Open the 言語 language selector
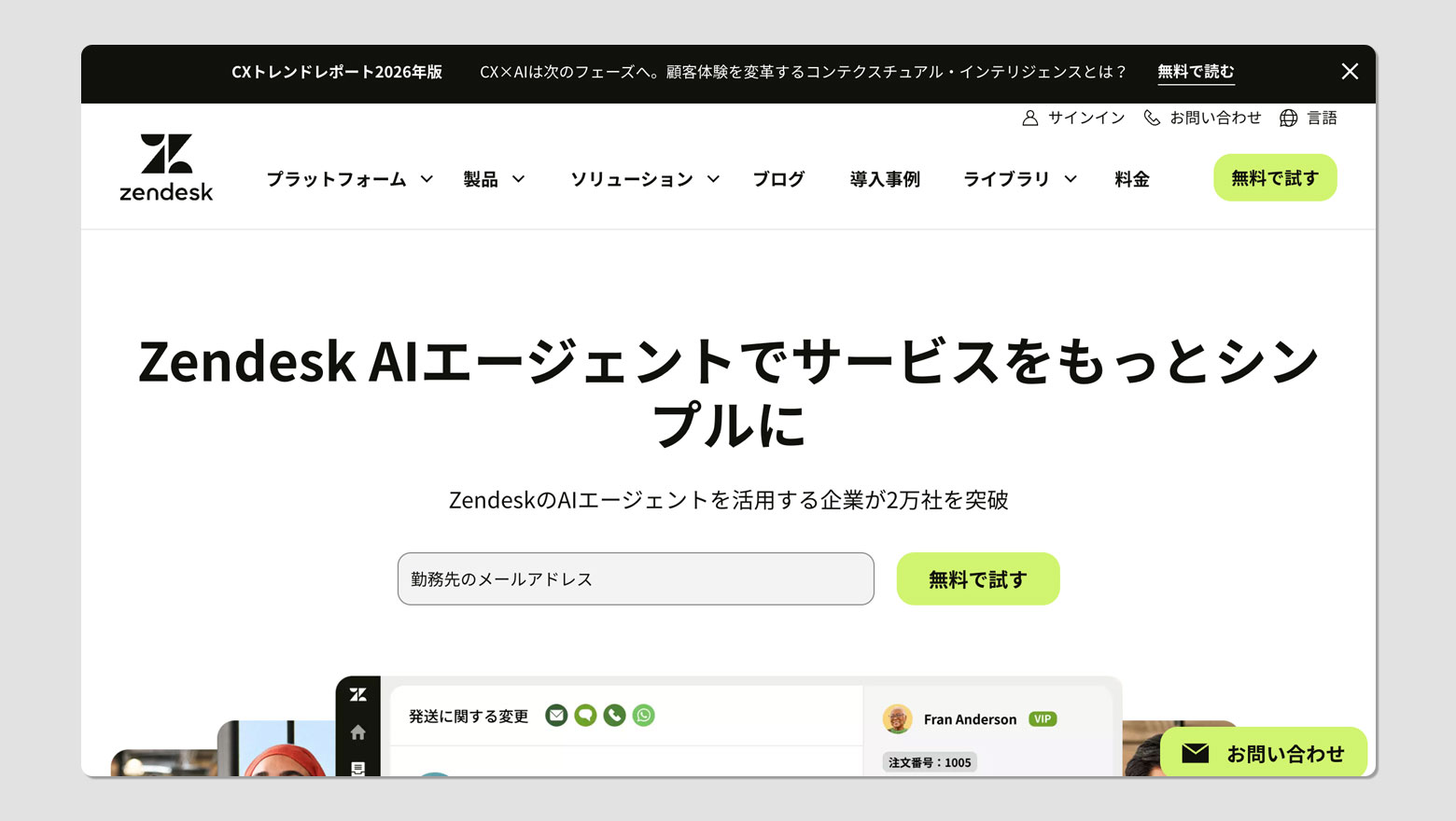1456x821 pixels. 1322,118
